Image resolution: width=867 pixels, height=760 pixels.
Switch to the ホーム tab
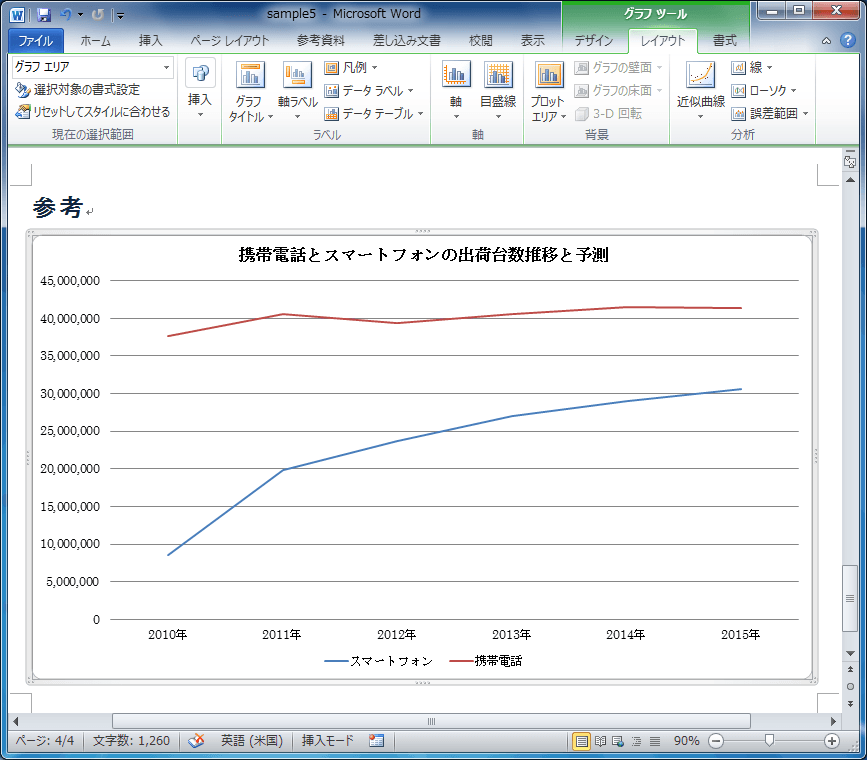[95, 40]
